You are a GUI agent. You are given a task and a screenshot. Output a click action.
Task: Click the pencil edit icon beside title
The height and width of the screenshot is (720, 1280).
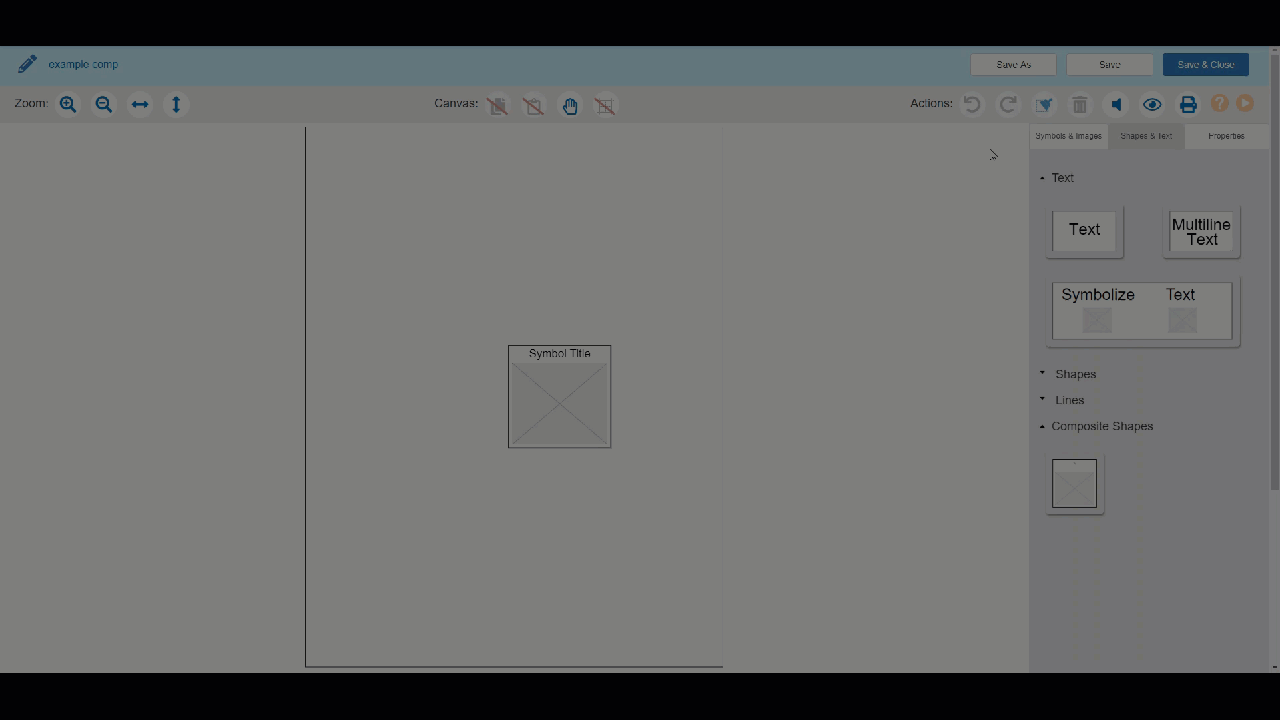27,64
